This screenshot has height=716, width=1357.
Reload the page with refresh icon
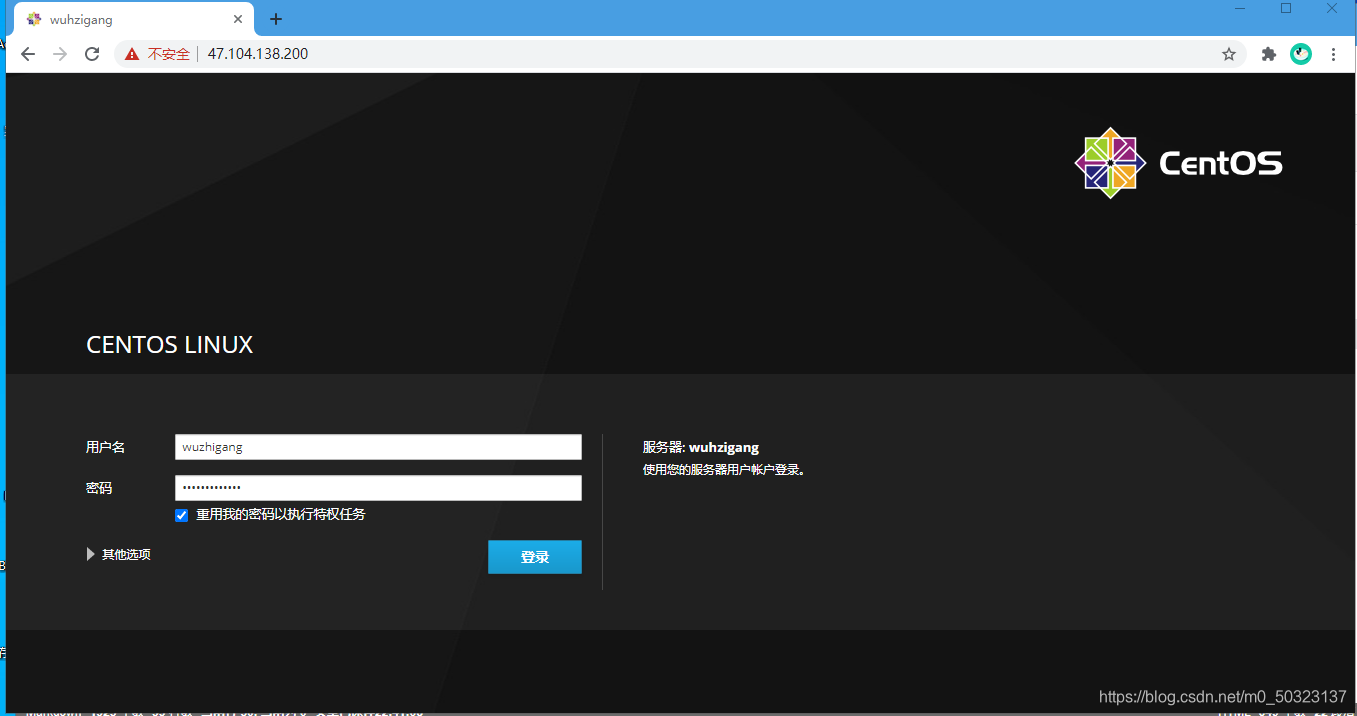(x=92, y=54)
